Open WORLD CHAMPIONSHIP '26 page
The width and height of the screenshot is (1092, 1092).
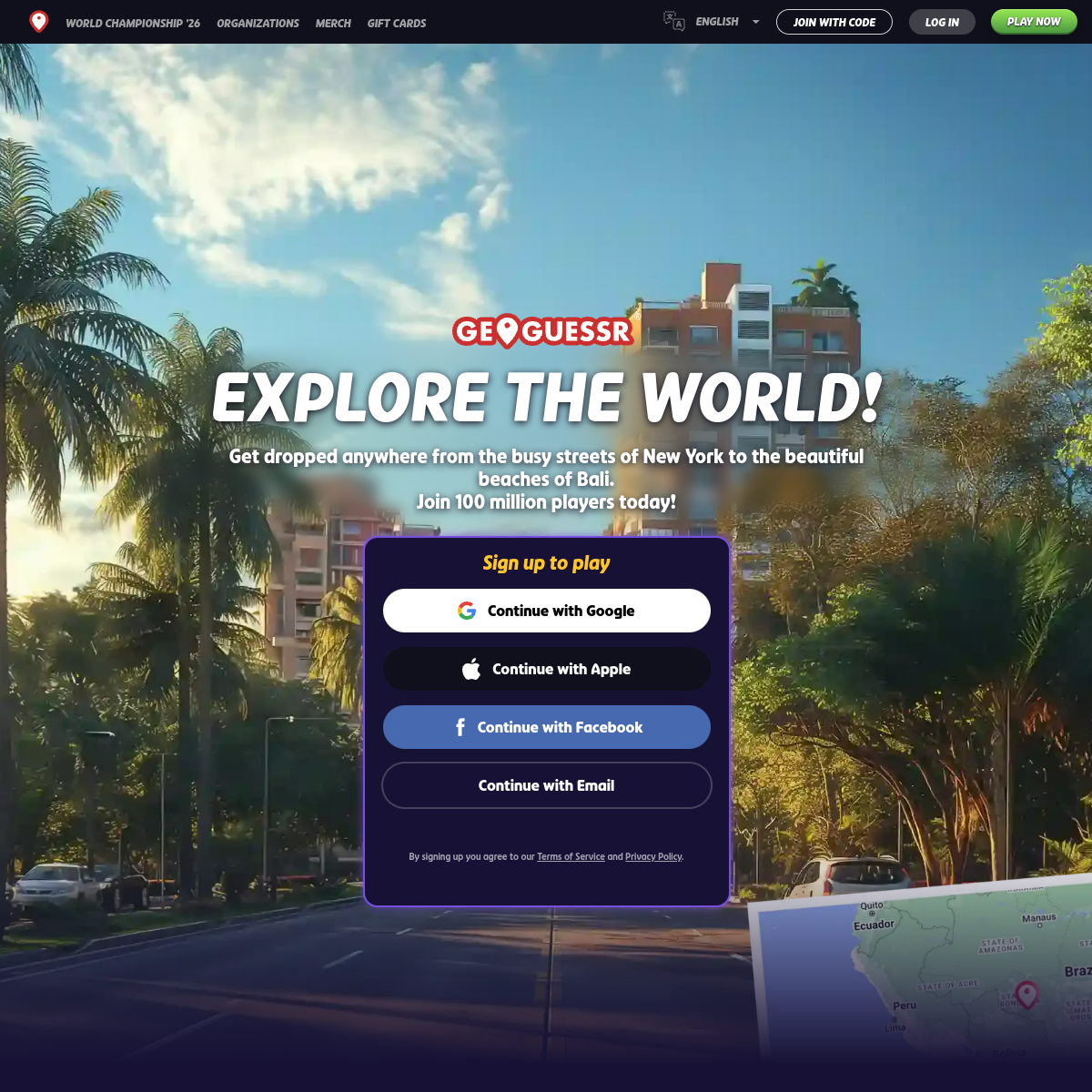[x=133, y=23]
